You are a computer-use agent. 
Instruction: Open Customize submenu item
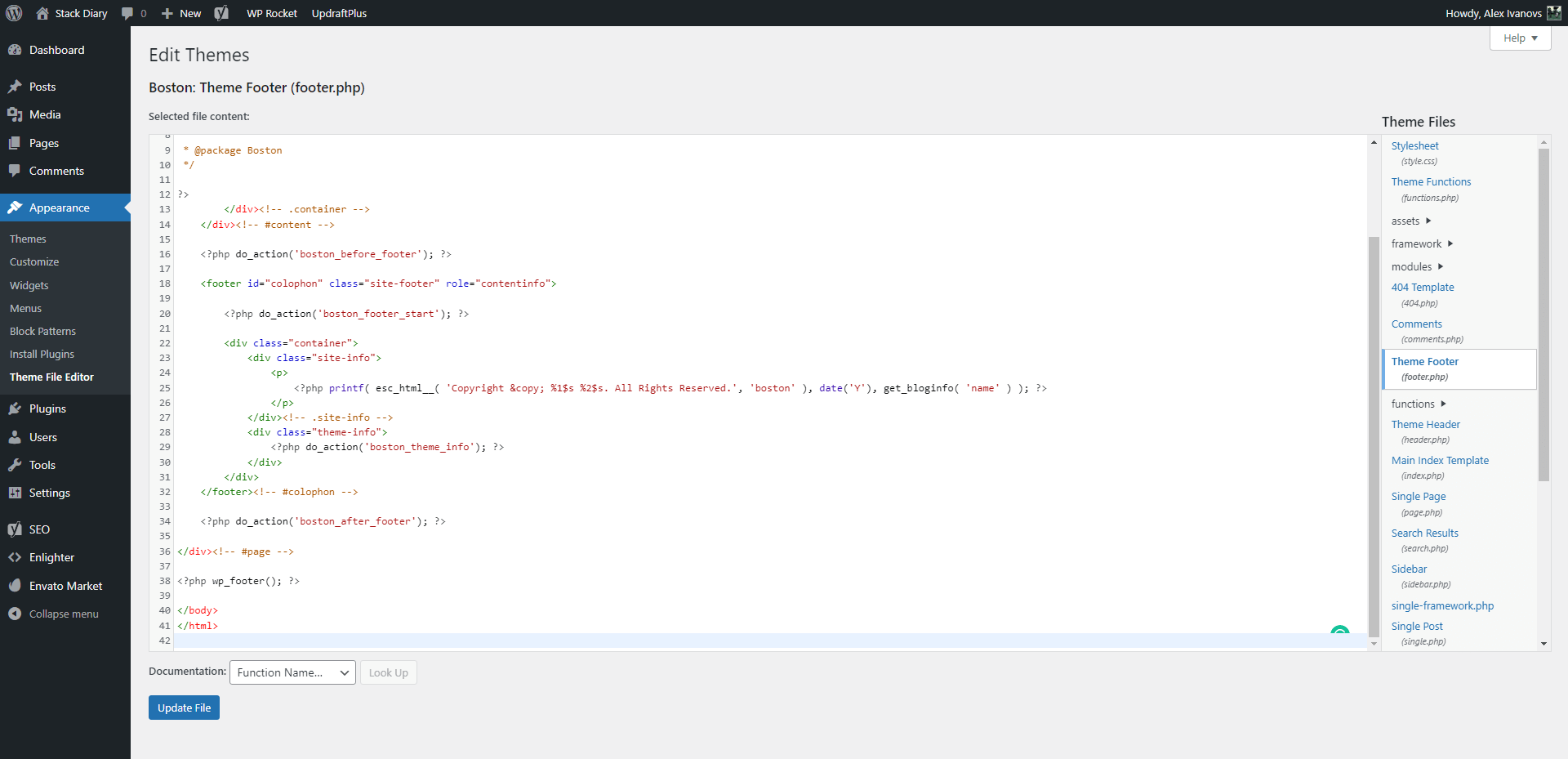click(x=34, y=262)
